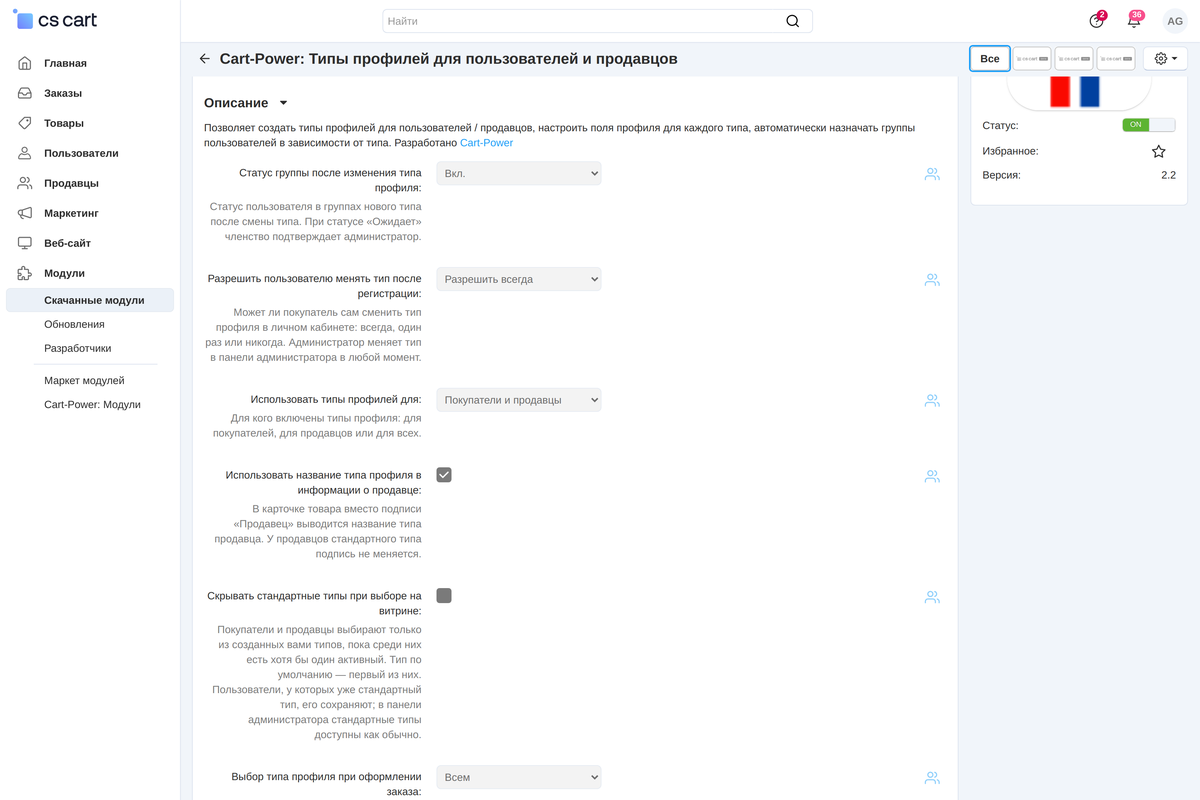Open the help icon with badge 2
1200x800 pixels.
(x=1097, y=20)
